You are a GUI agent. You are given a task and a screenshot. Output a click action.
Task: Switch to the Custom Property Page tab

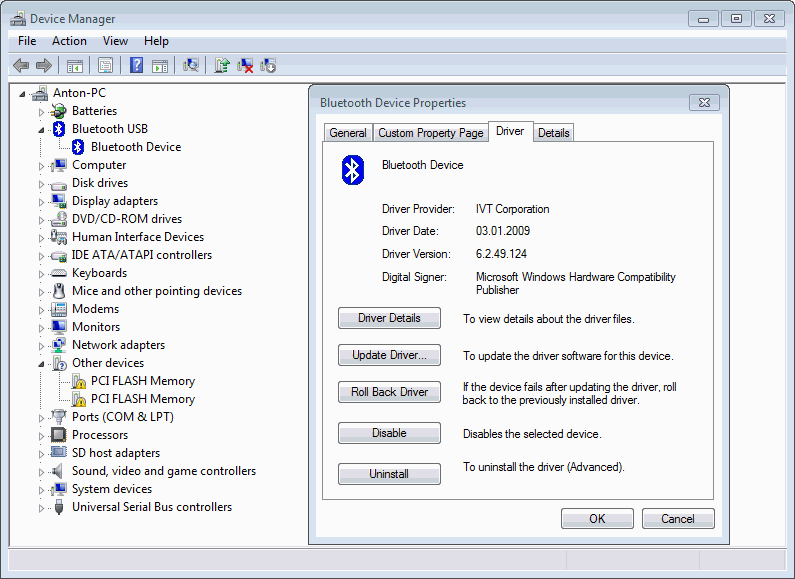[430, 133]
